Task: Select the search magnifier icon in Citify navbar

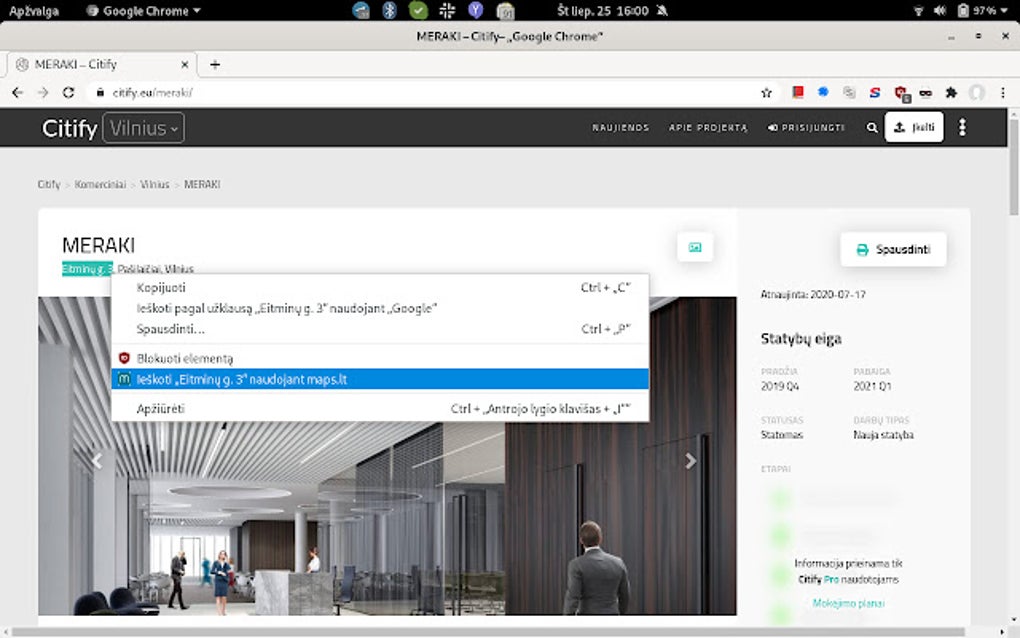Action: (871, 127)
